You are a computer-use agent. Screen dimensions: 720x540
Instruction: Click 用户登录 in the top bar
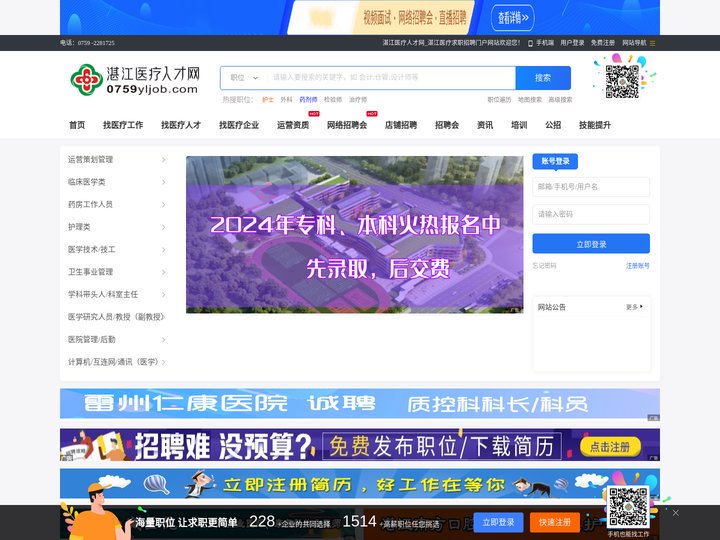point(572,43)
